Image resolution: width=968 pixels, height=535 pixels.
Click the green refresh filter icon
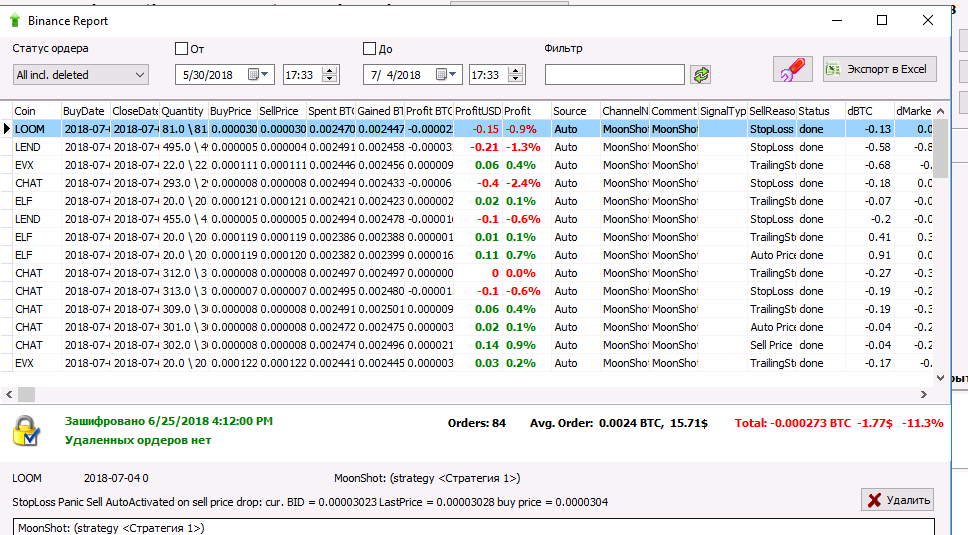click(701, 75)
